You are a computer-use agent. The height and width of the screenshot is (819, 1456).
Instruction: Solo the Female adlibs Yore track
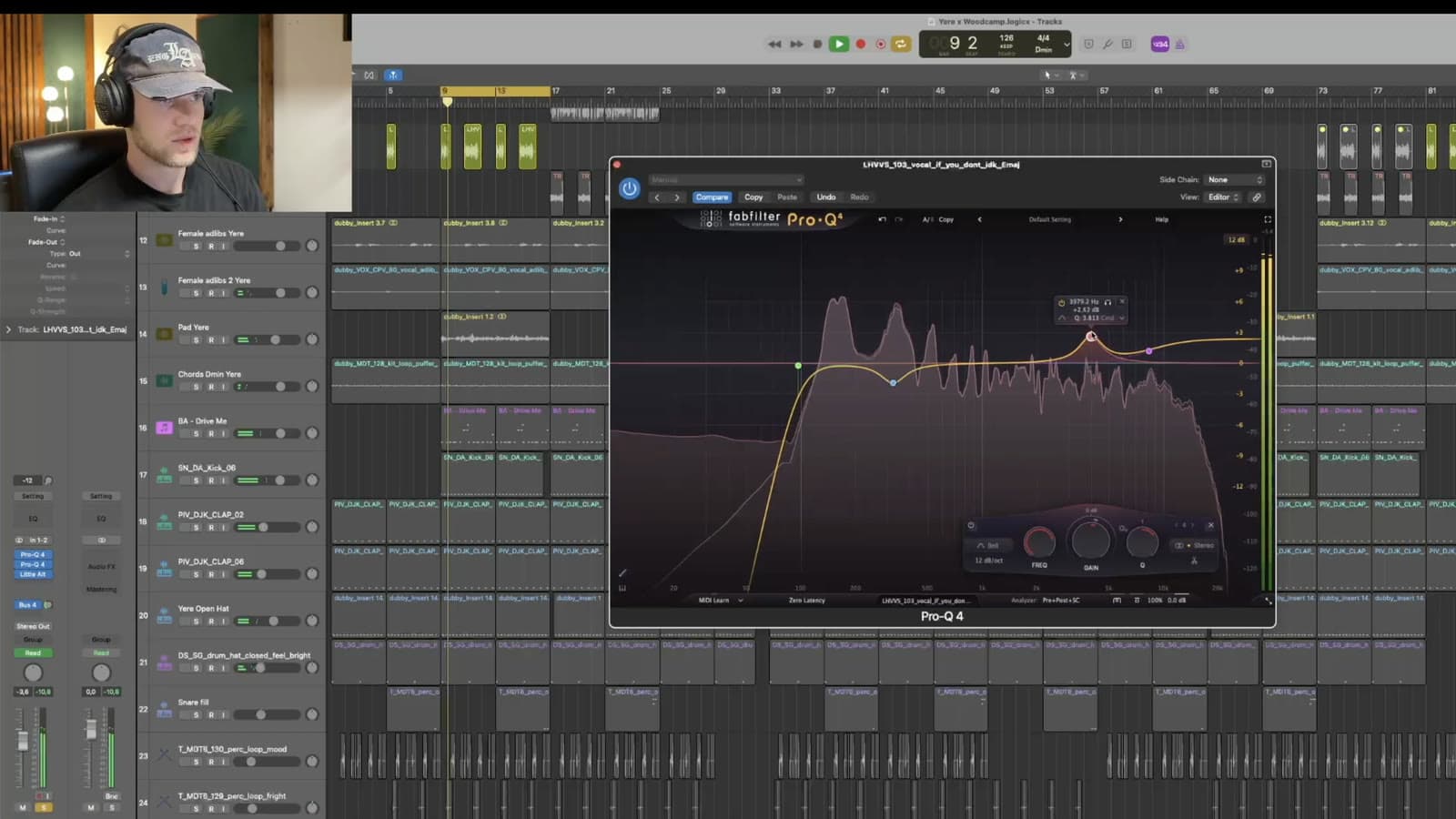click(196, 247)
